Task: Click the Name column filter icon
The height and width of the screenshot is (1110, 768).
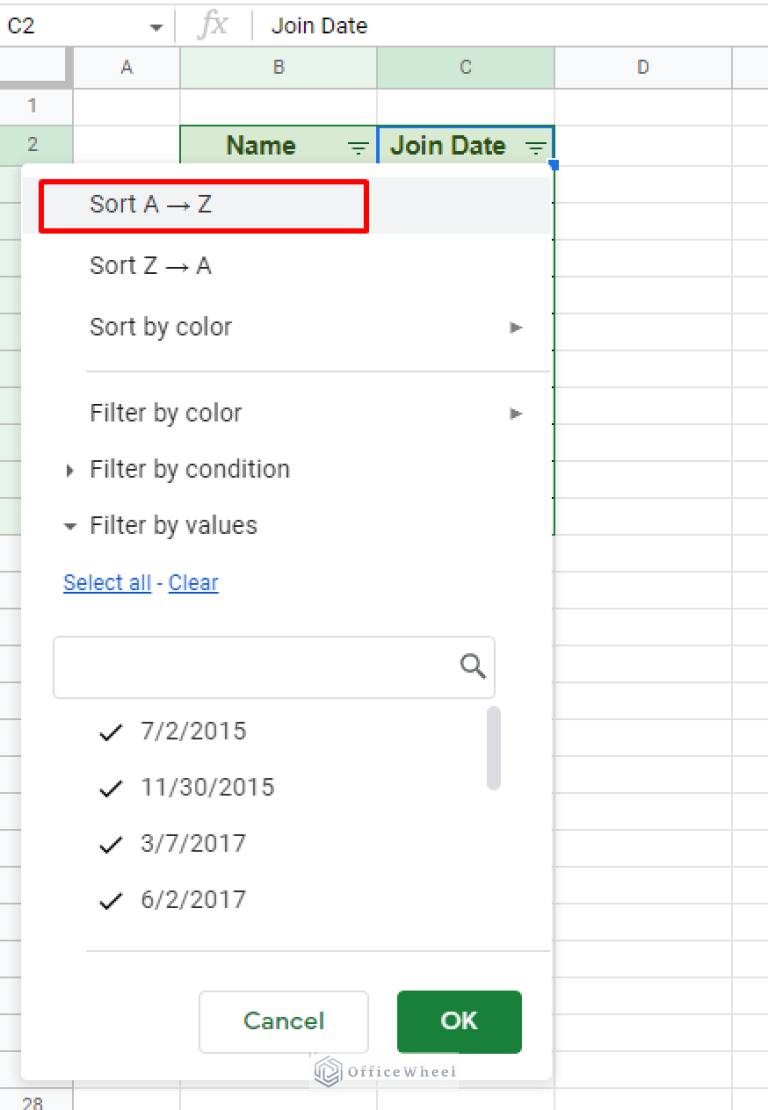Action: click(x=358, y=148)
